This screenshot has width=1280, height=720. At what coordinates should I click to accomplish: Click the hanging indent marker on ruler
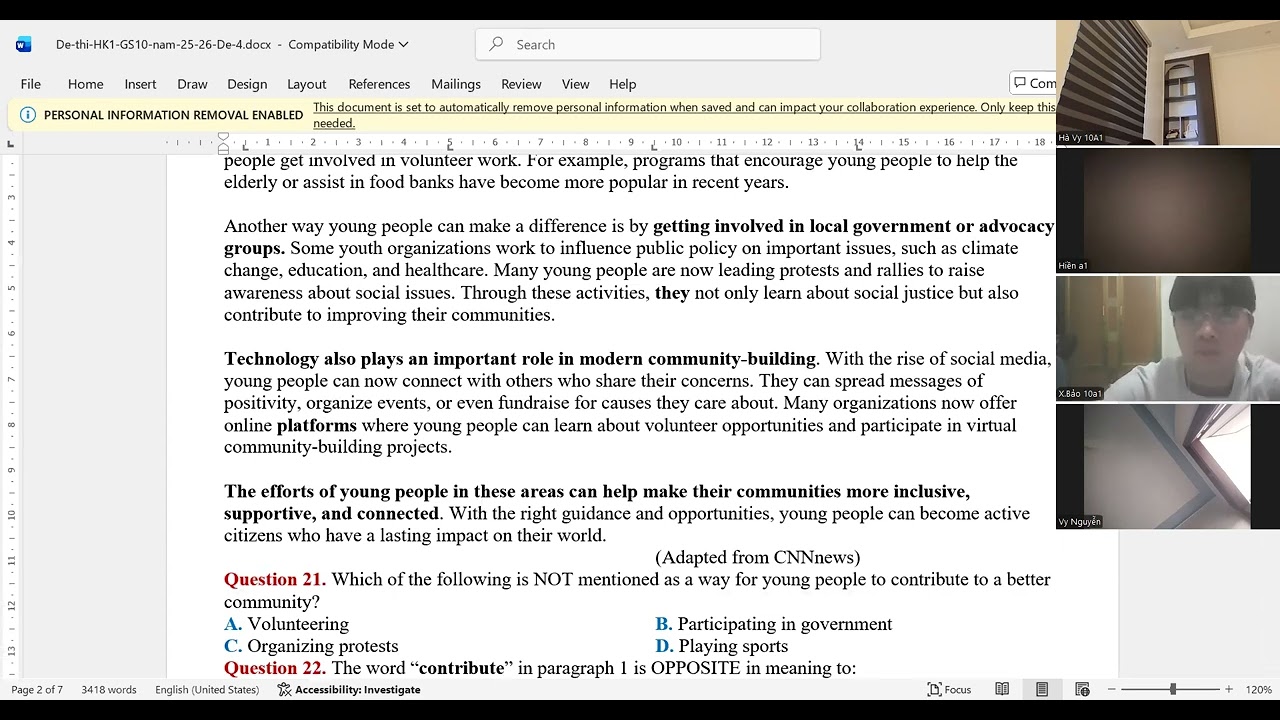[x=223, y=147]
